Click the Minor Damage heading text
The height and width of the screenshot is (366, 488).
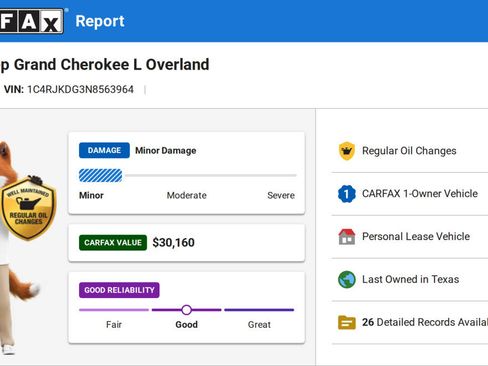[x=166, y=151]
